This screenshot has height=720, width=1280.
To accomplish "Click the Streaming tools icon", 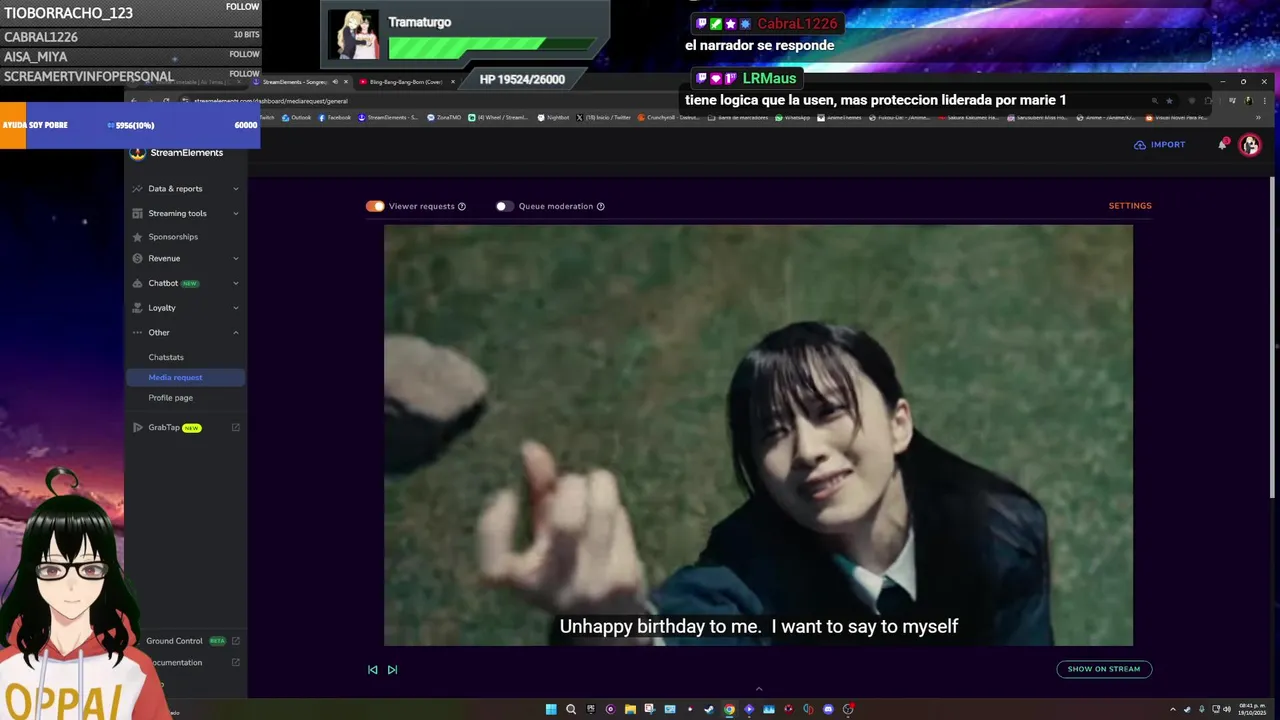I will click(x=138, y=213).
